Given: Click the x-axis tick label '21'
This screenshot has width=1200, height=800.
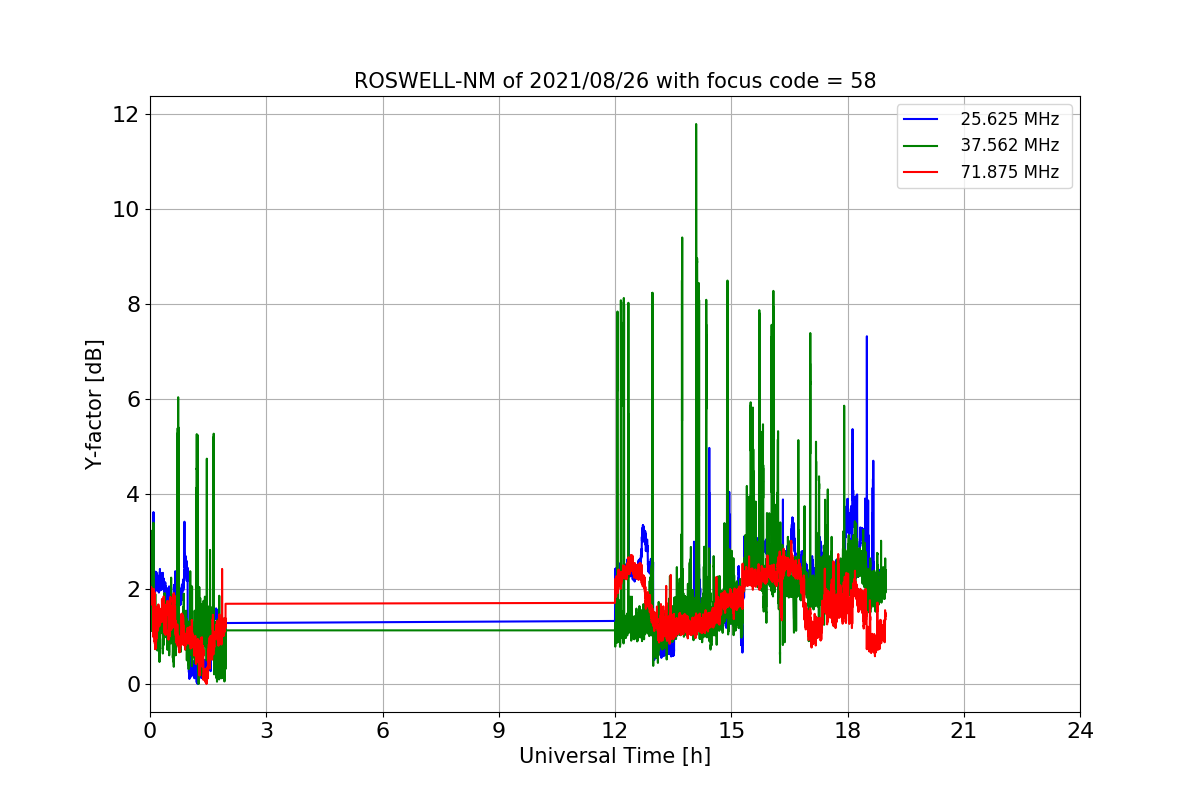Looking at the screenshot, I should click(x=964, y=731).
